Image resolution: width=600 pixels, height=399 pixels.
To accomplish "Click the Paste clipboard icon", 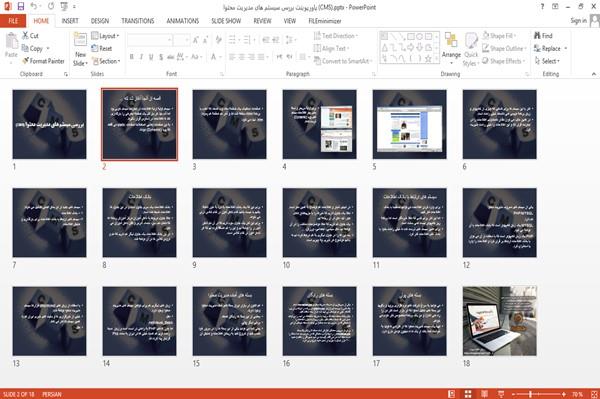I will (x=11, y=42).
